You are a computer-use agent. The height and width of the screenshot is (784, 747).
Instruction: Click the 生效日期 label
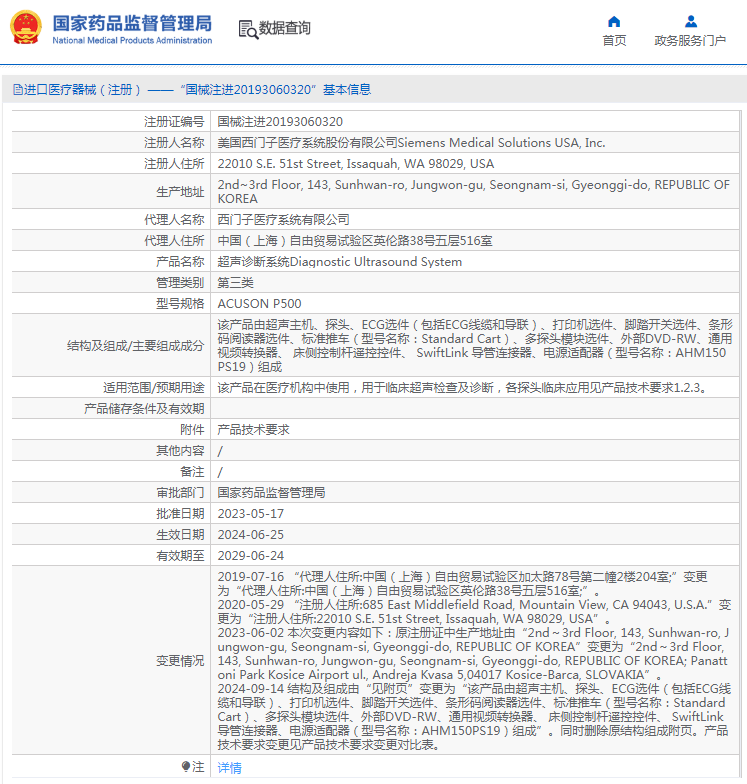coord(180,534)
